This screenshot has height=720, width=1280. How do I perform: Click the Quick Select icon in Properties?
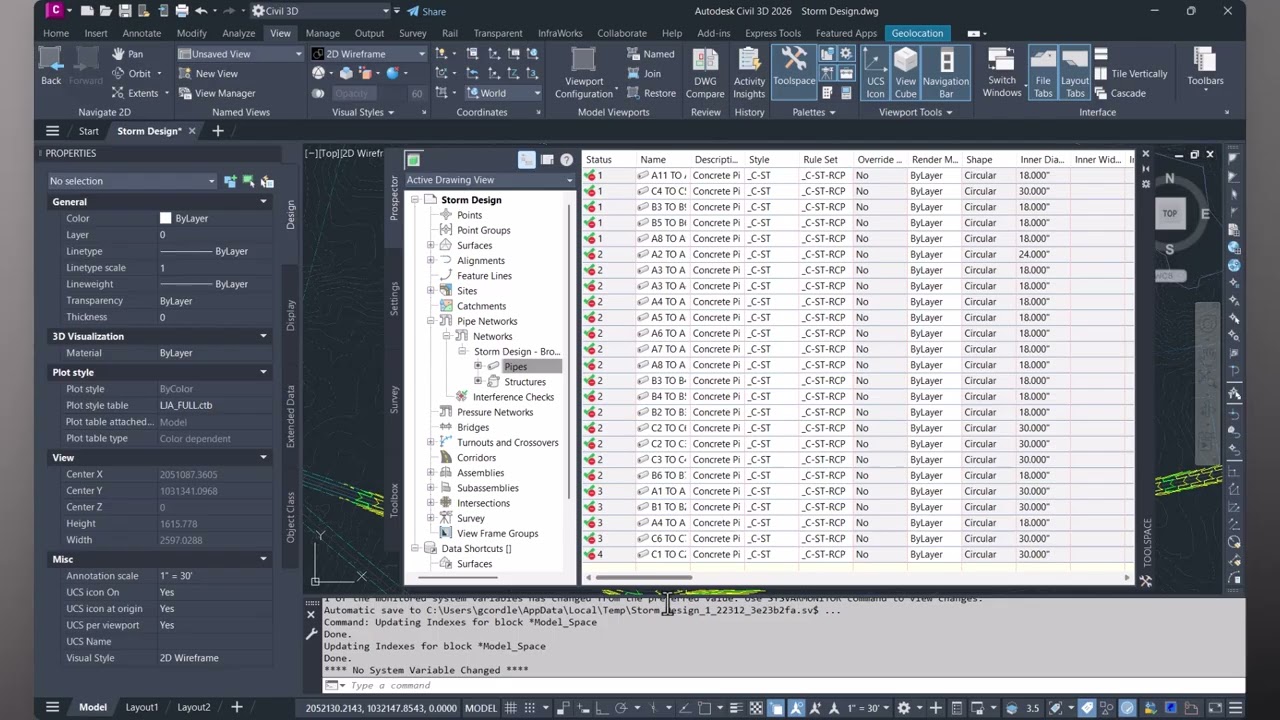click(x=267, y=181)
